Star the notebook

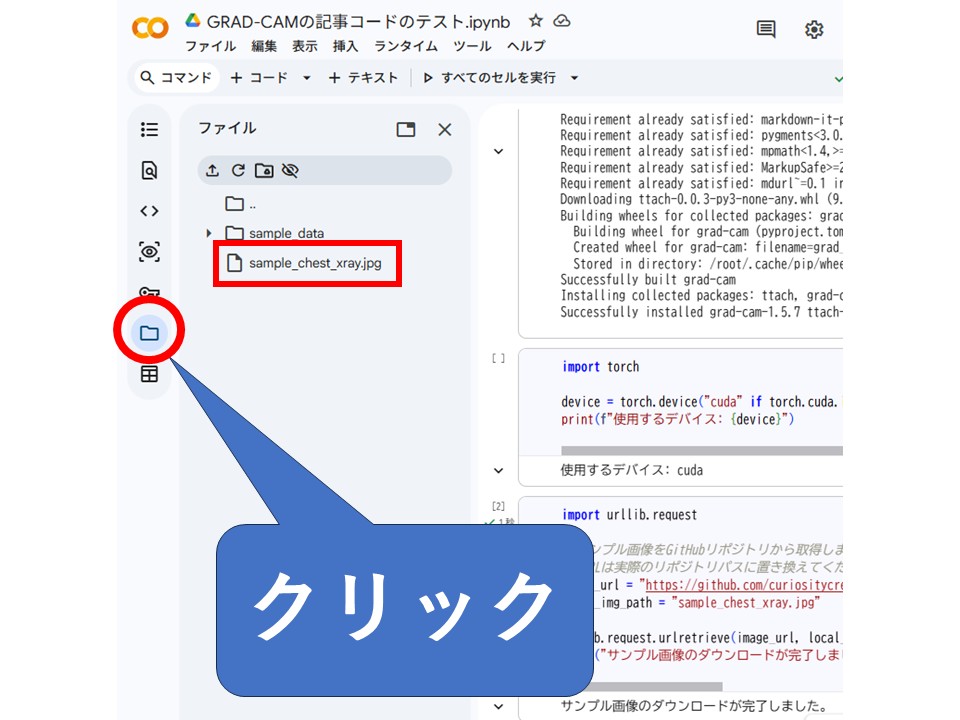536,21
